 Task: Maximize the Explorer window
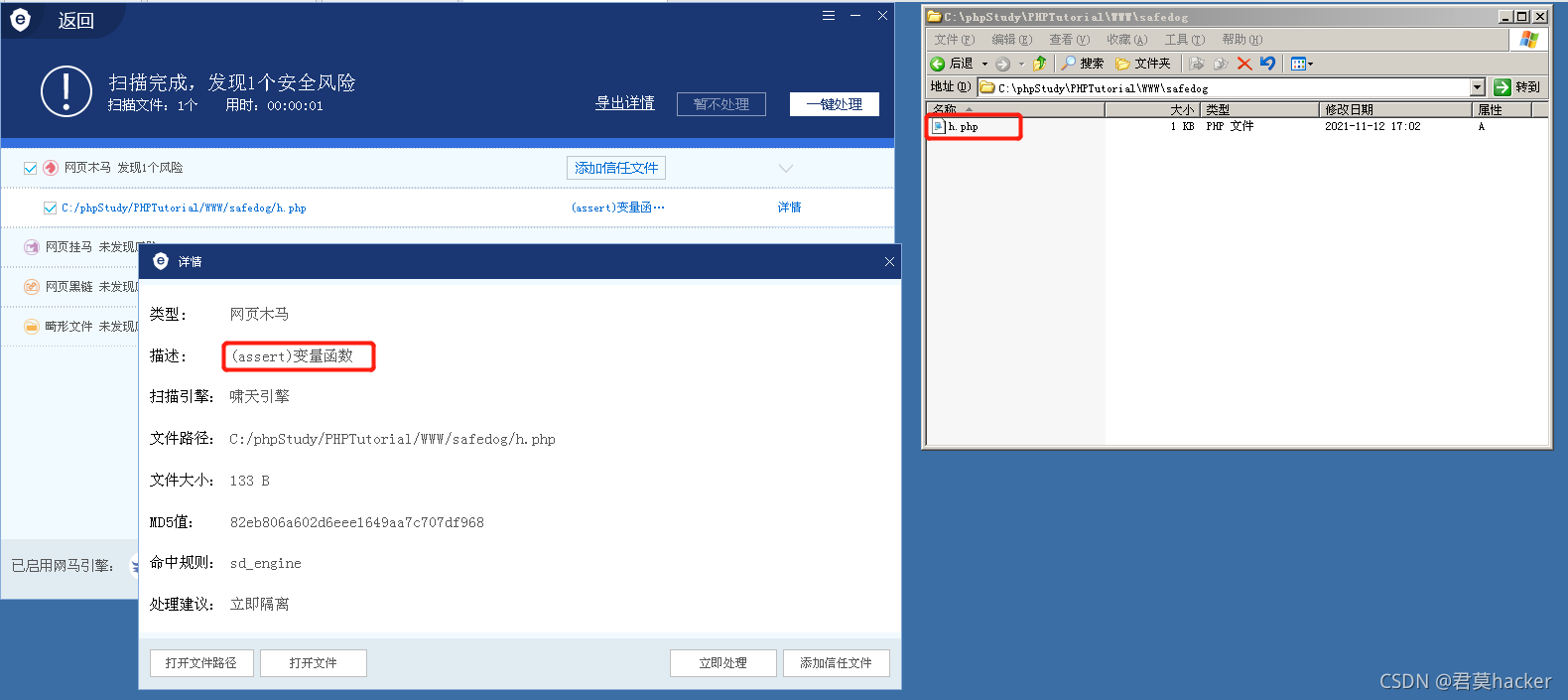[1522, 16]
